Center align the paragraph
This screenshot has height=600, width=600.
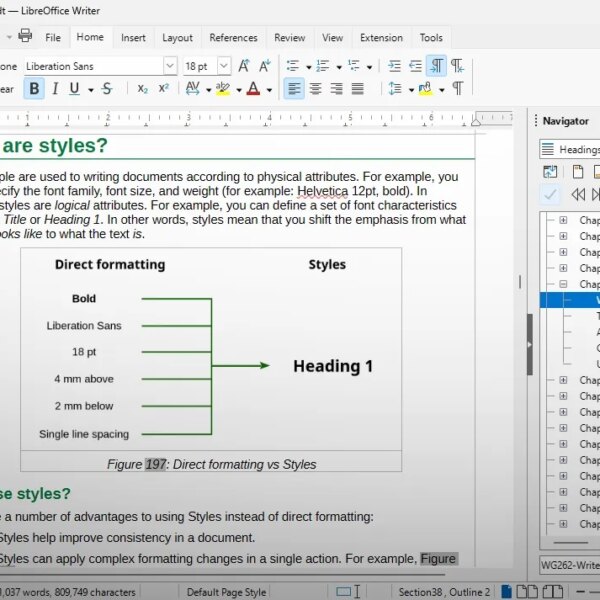[x=315, y=89]
